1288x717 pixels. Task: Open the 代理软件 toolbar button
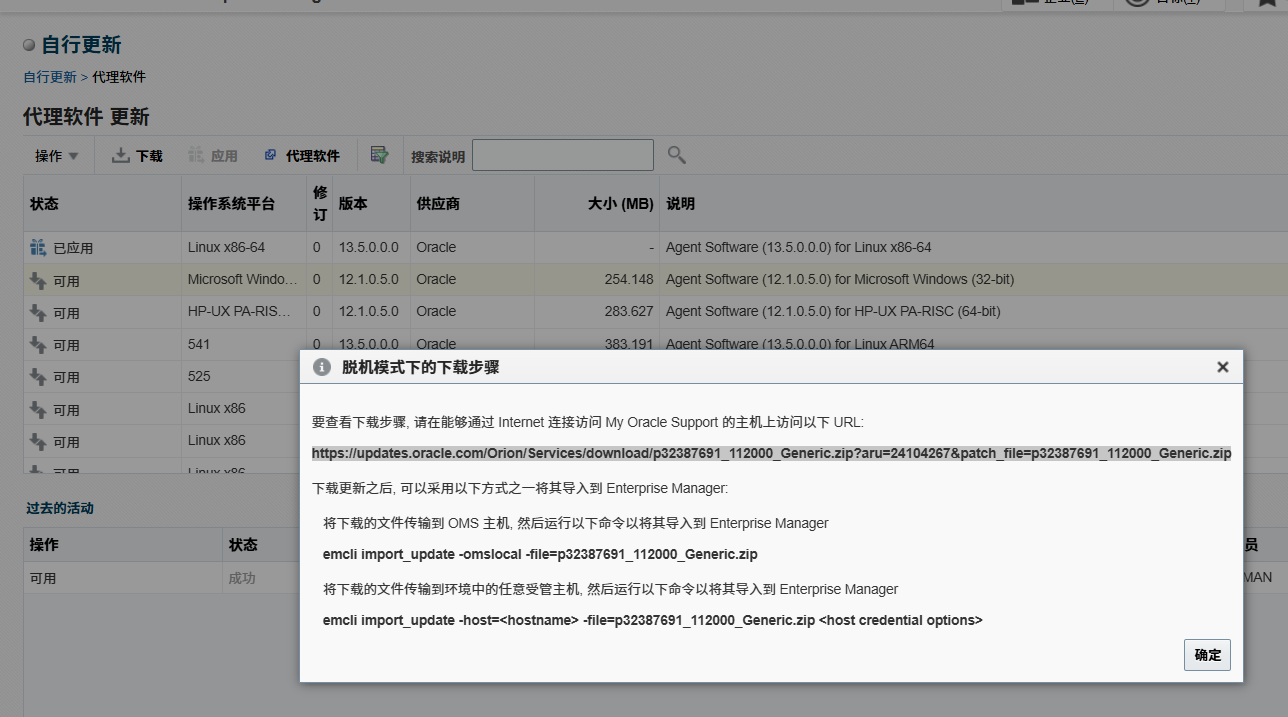[302, 156]
